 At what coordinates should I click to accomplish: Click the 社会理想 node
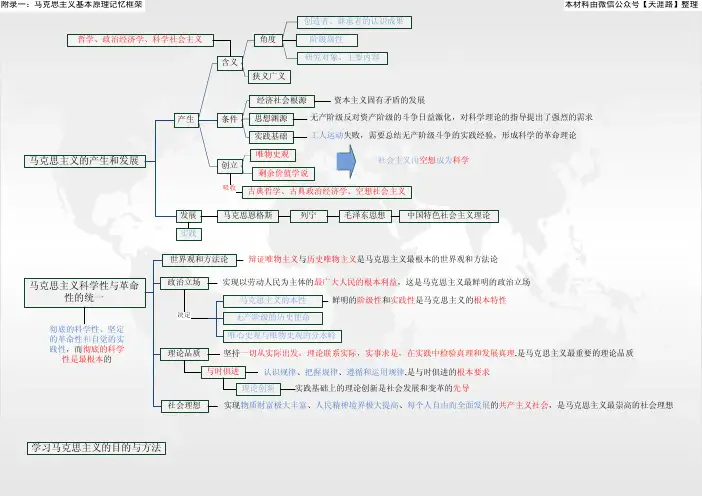coord(185,405)
